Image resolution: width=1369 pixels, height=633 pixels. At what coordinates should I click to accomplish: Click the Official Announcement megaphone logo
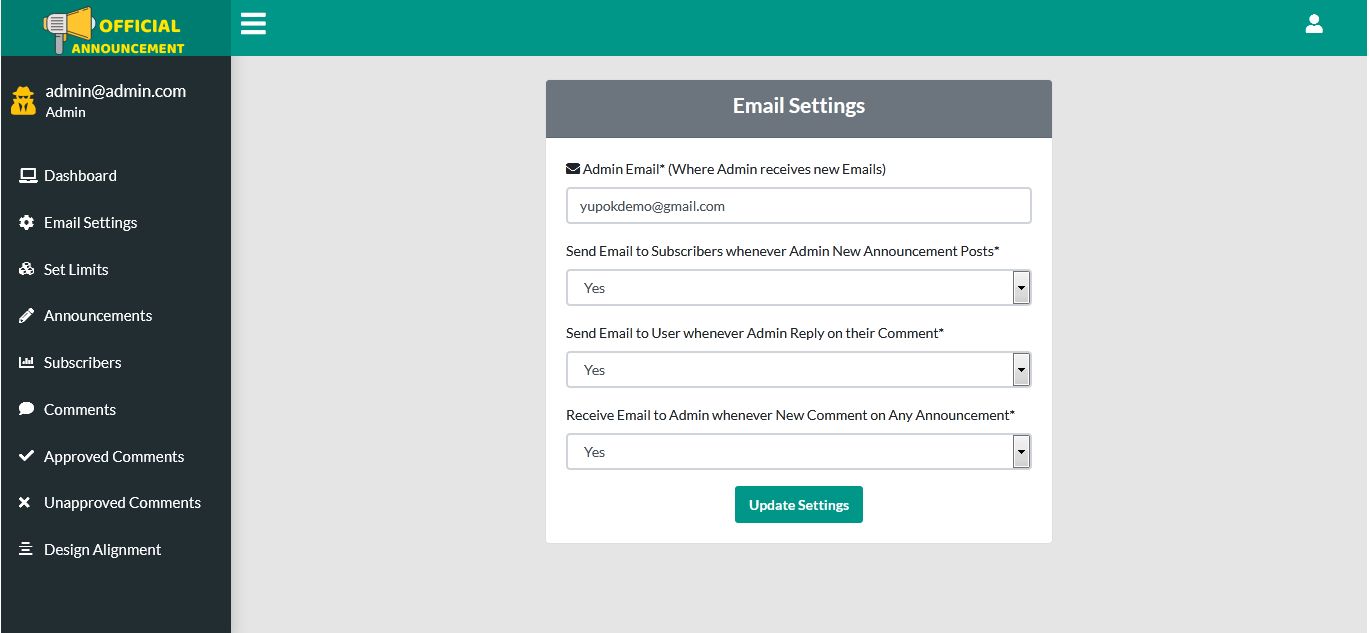click(x=68, y=30)
